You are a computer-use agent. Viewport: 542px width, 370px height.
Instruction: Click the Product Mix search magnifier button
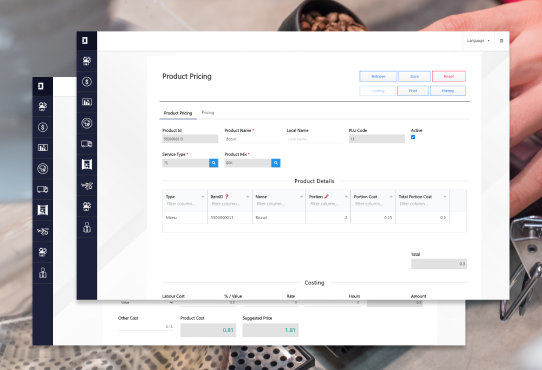[x=275, y=163]
